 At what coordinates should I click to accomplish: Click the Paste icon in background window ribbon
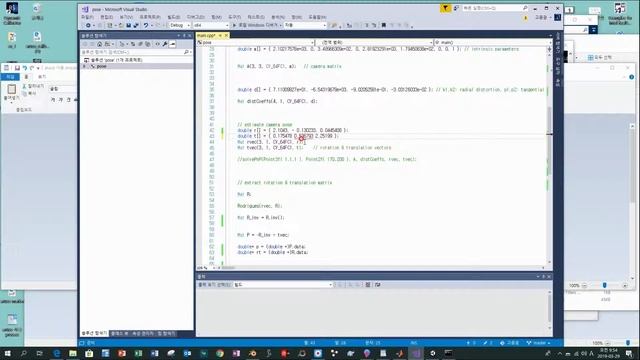point(11,89)
